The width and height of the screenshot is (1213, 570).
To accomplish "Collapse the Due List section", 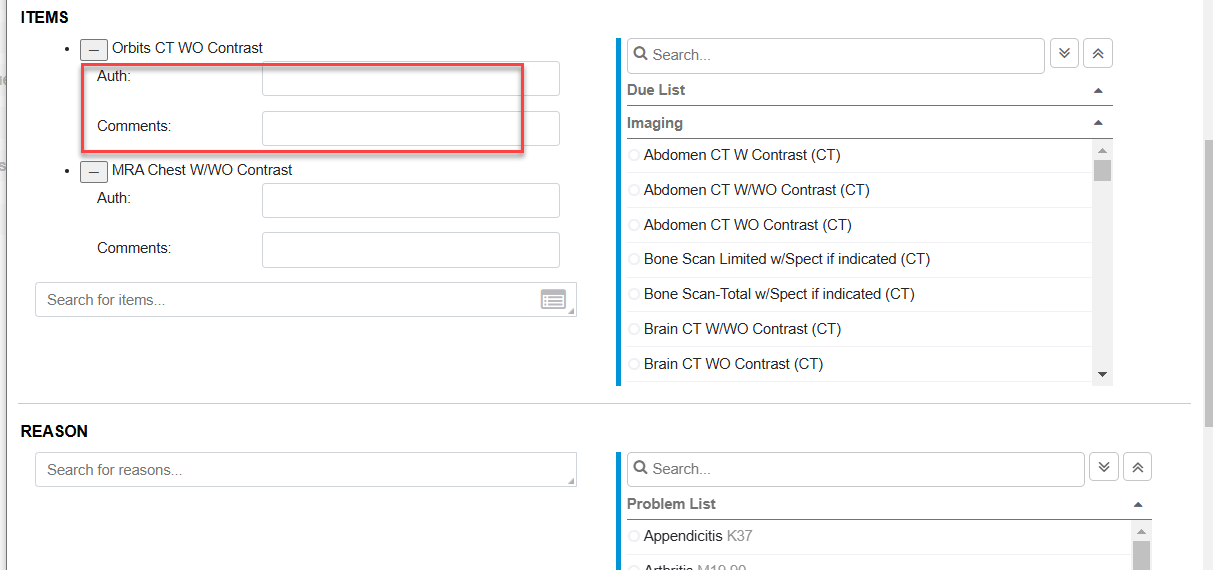I will coord(1098,90).
